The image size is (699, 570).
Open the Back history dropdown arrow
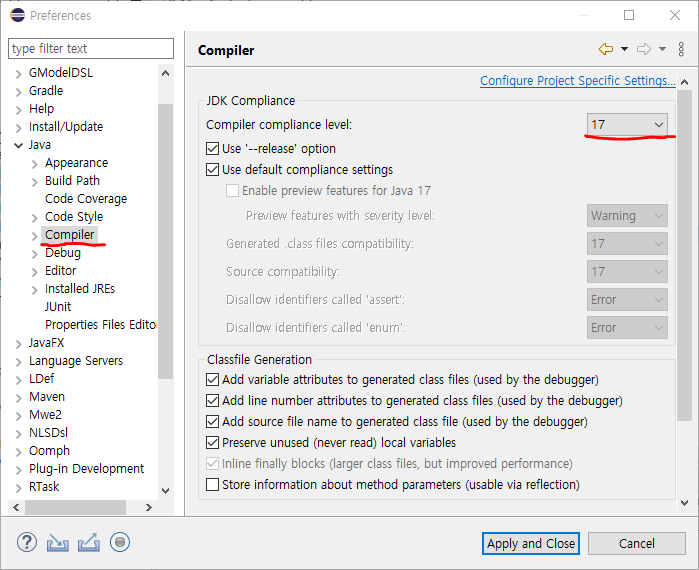point(624,49)
